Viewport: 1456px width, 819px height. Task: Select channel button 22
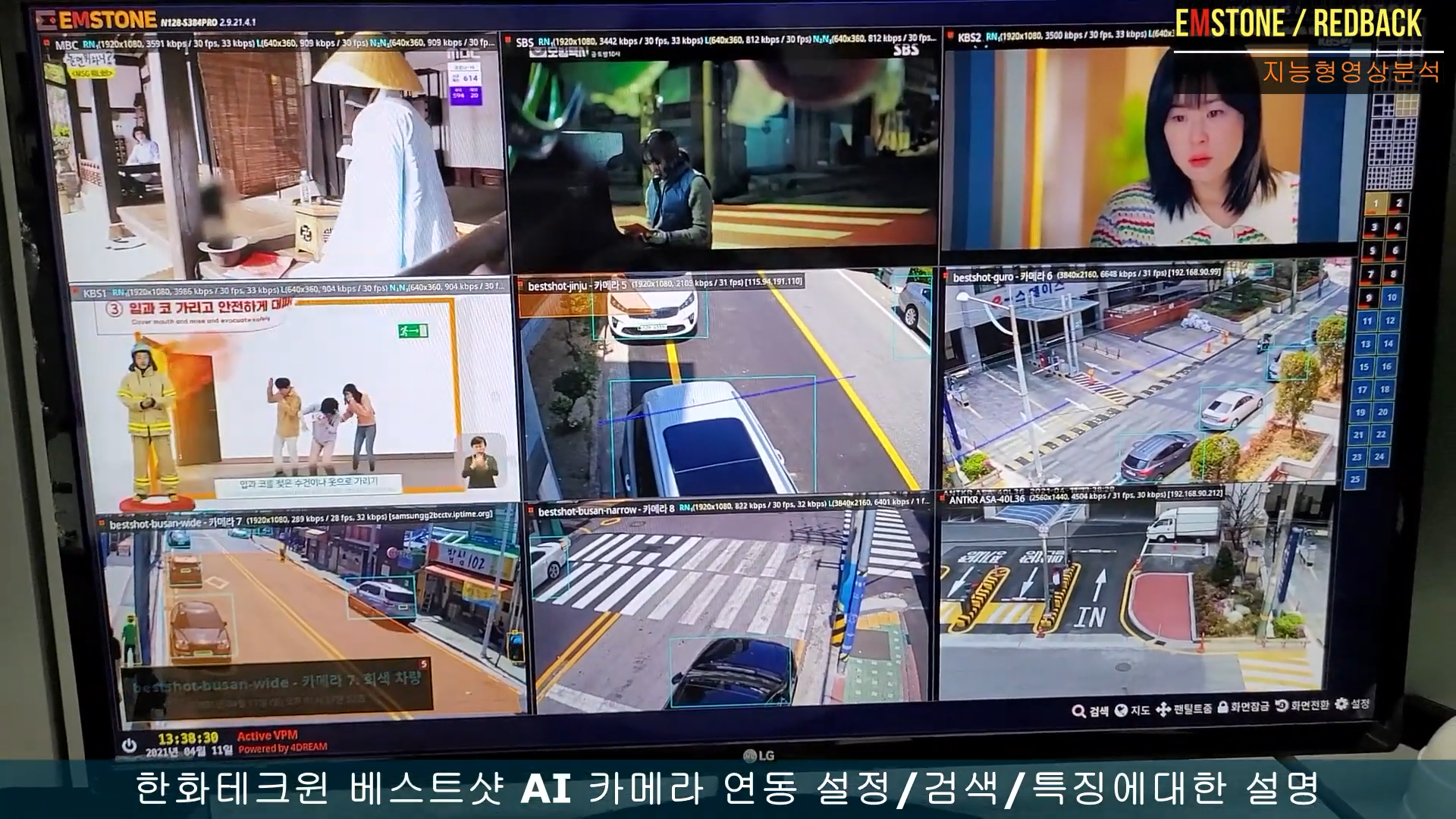point(1382,435)
